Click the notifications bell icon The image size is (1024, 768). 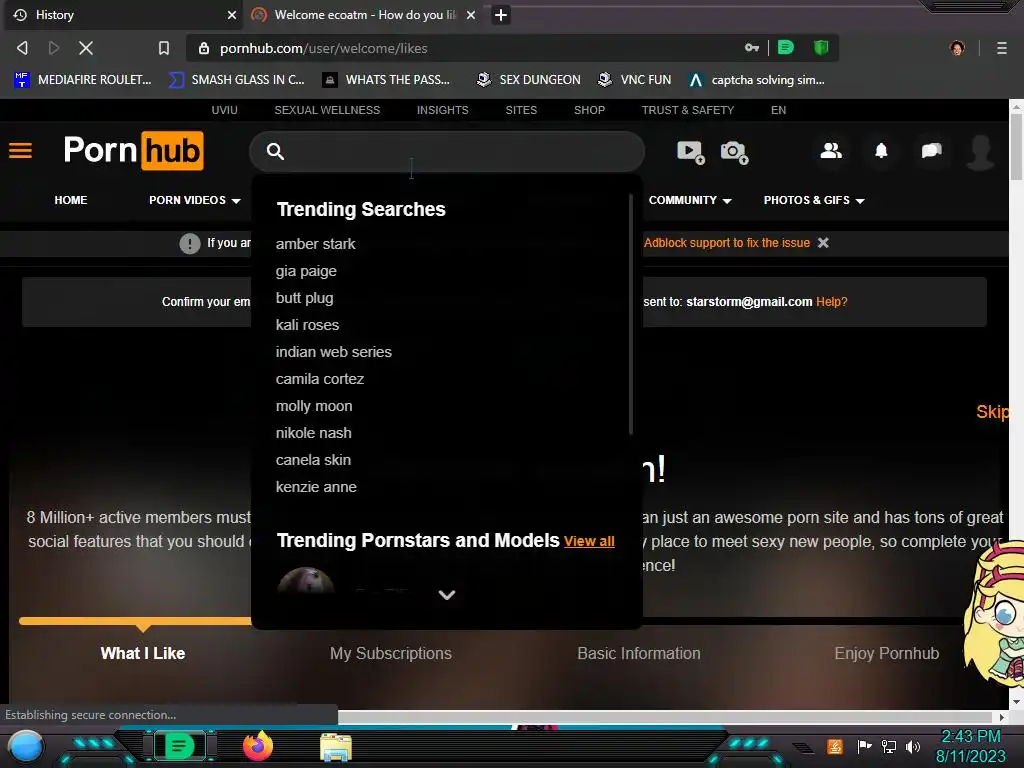click(x=881, y=151)
